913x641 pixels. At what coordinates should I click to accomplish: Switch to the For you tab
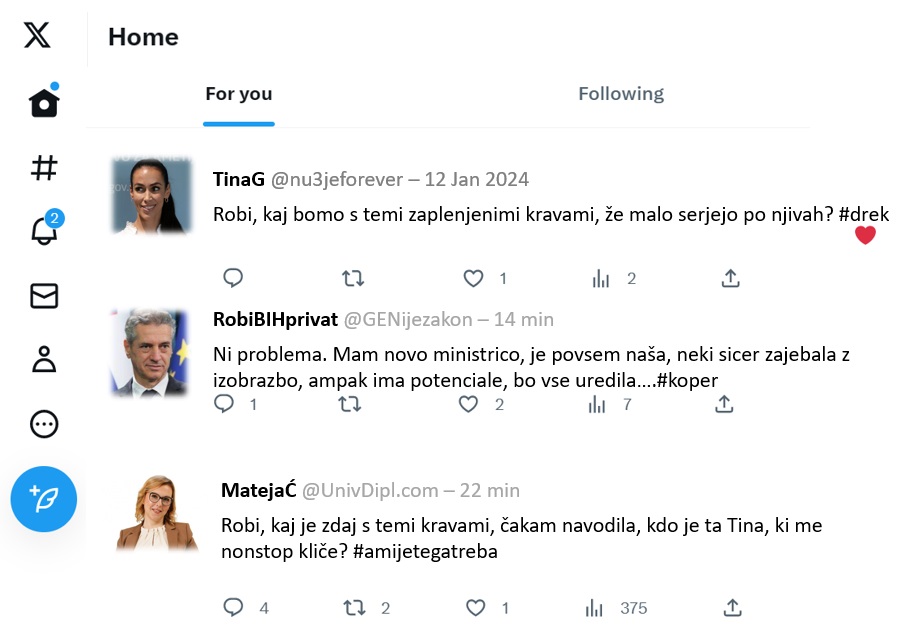point(239,94)
